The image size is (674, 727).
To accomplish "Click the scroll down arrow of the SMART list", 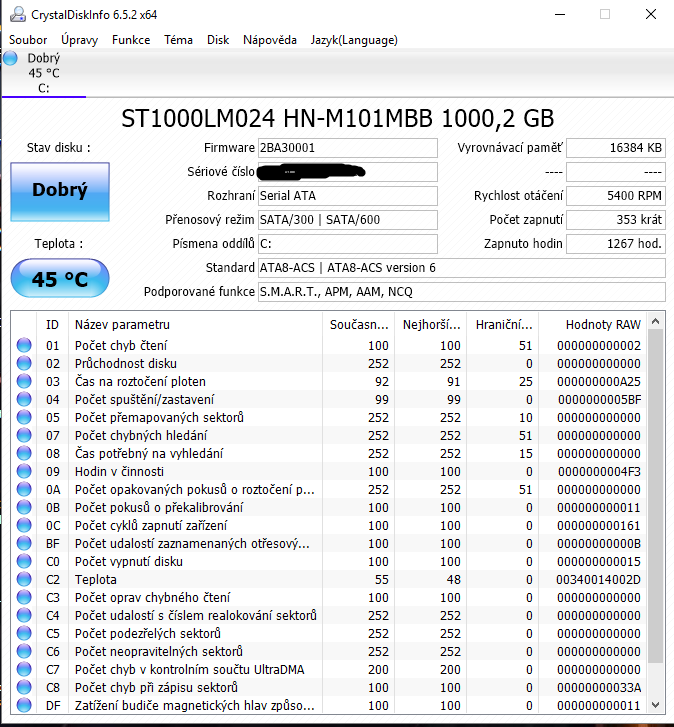I will tap(655, 705).
